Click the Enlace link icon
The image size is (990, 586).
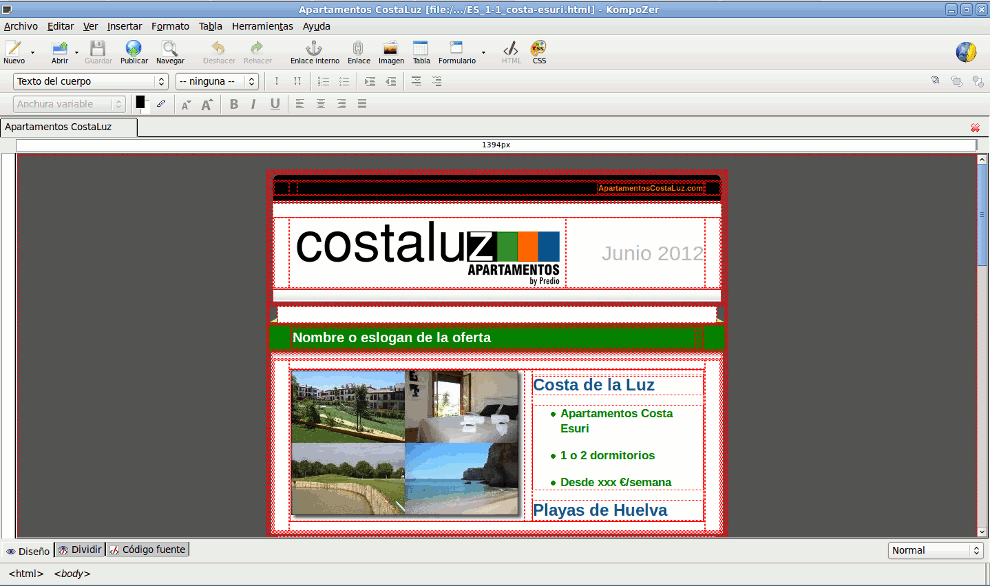pyautogui.click(x=358, y=52)
